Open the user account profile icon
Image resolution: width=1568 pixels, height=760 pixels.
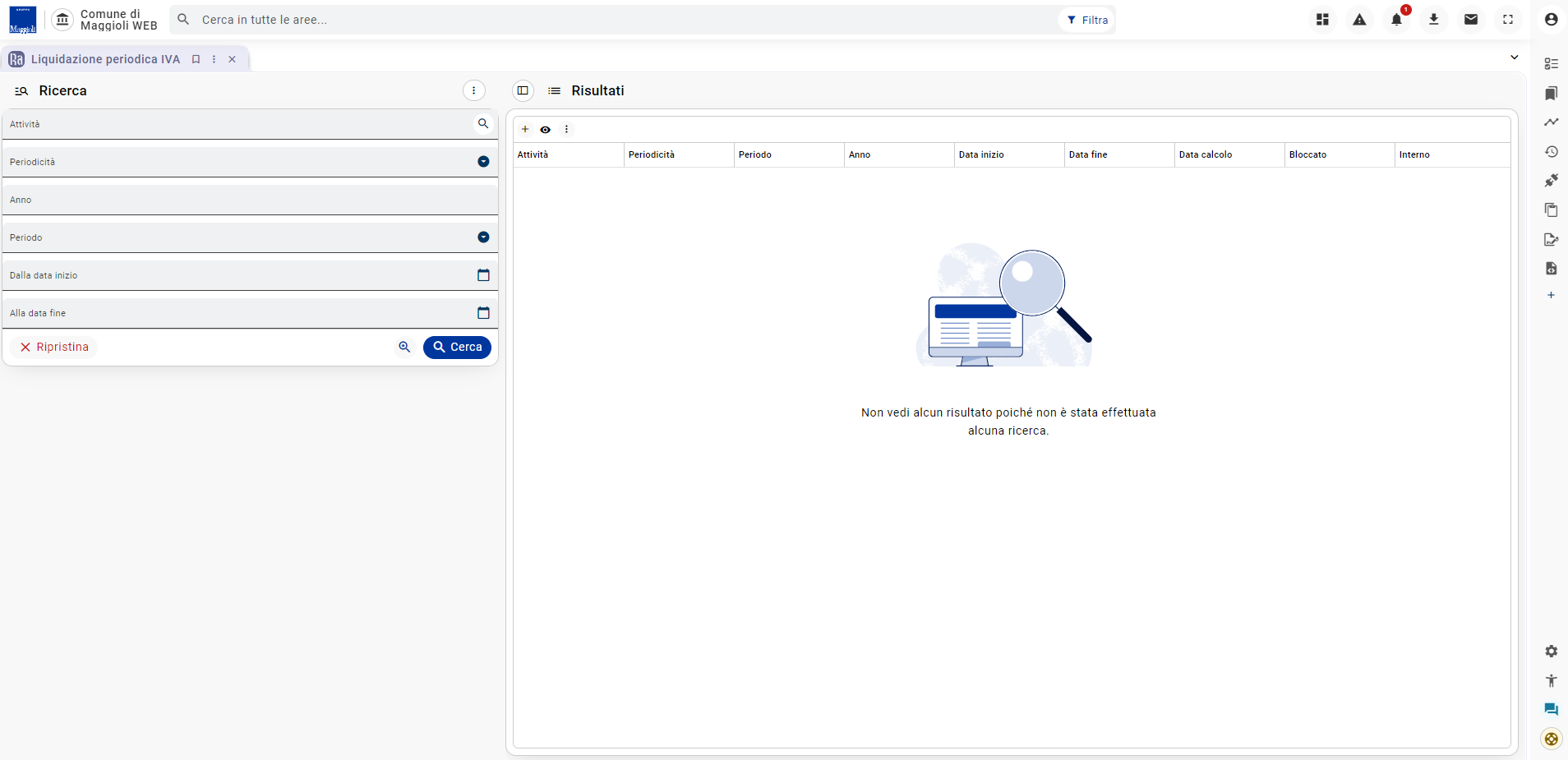(x=1551, y=20)
